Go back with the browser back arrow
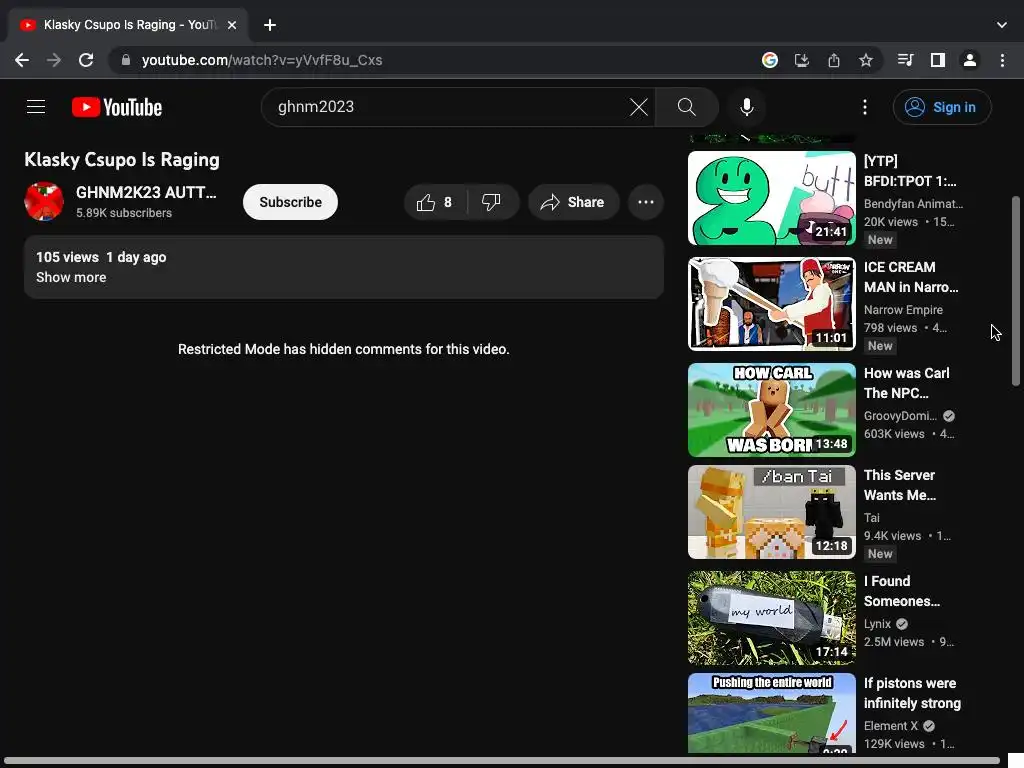 click(22, 60)
